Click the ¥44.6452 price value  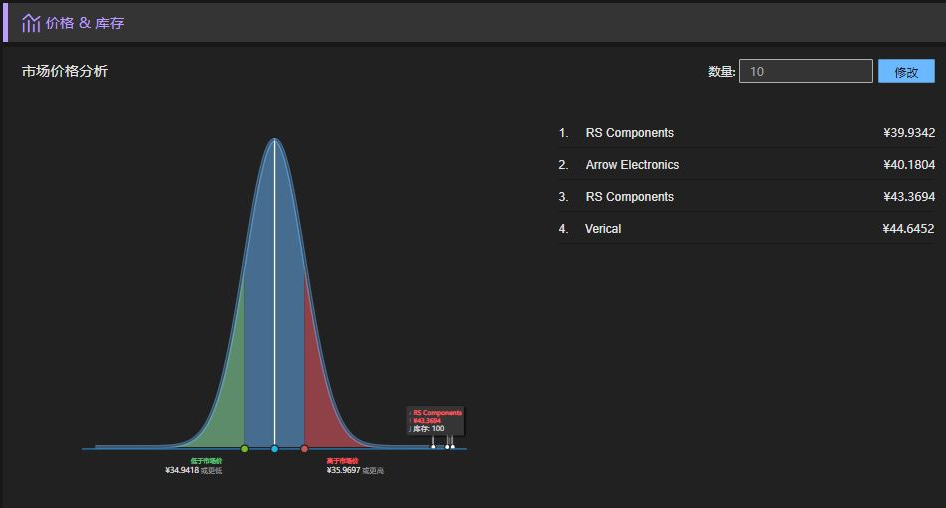pyautogui.click(x=908, y=229)
